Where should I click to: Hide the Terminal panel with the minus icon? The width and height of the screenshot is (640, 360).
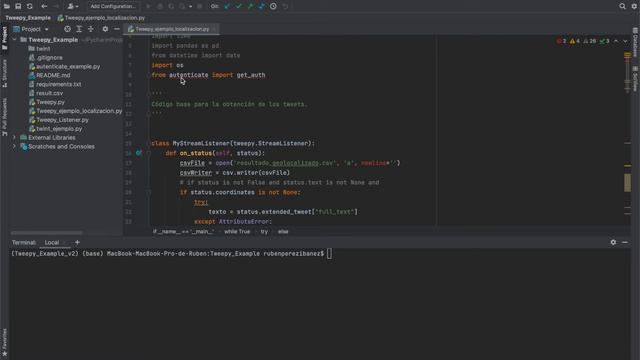(x=625, y=242)
